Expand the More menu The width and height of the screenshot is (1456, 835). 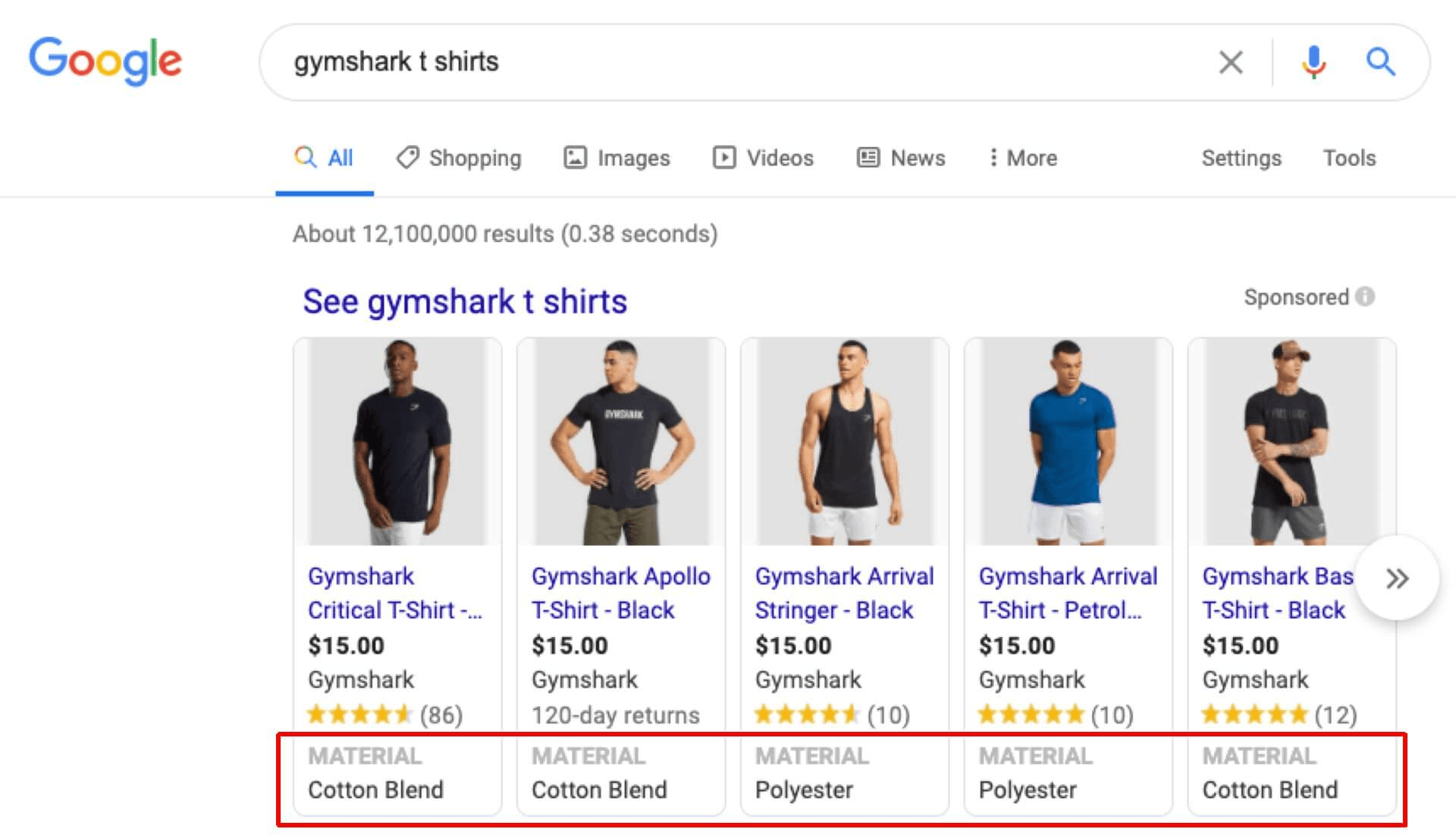pos(1022,158)
